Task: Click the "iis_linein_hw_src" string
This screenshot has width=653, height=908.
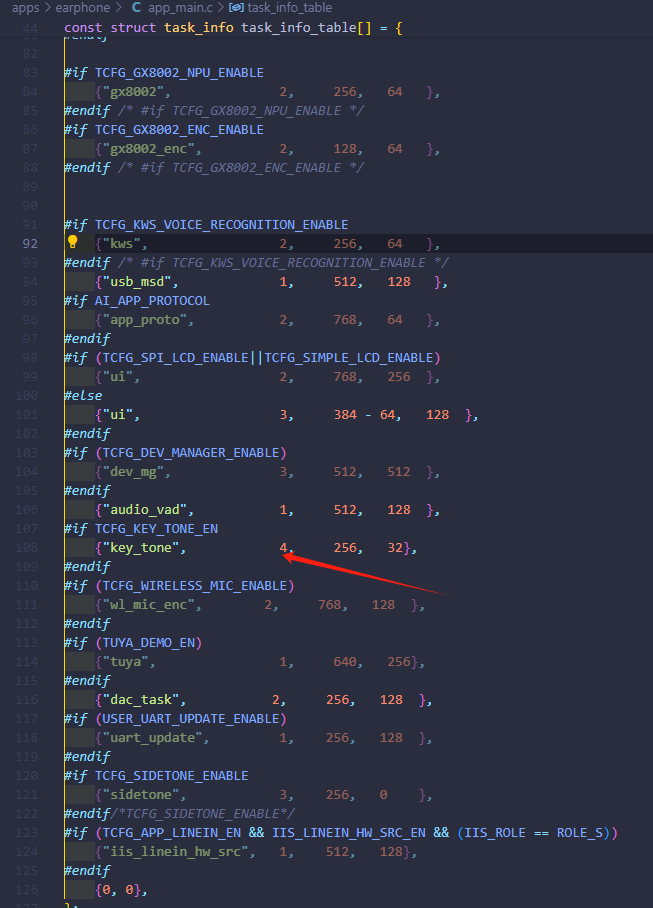Action: pyautogui.click(x=175, y=851)
